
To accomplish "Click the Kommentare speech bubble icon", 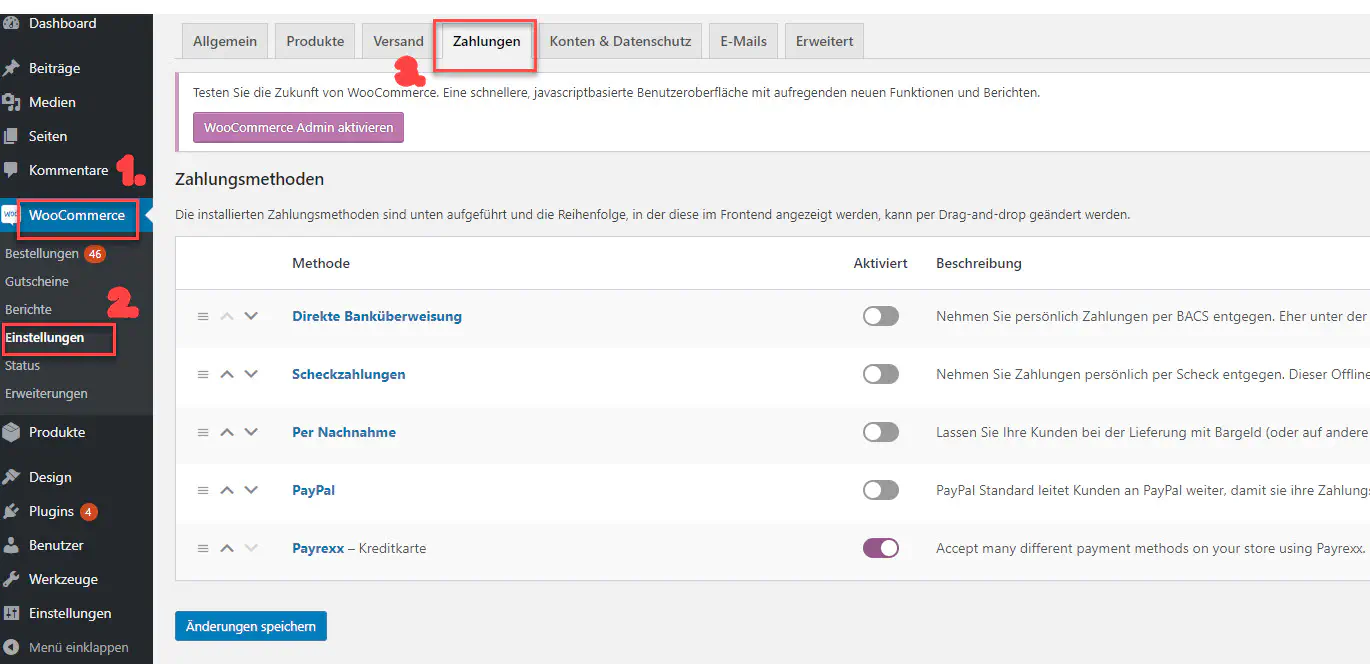I will pyautogui.click(x=12, y=170).
